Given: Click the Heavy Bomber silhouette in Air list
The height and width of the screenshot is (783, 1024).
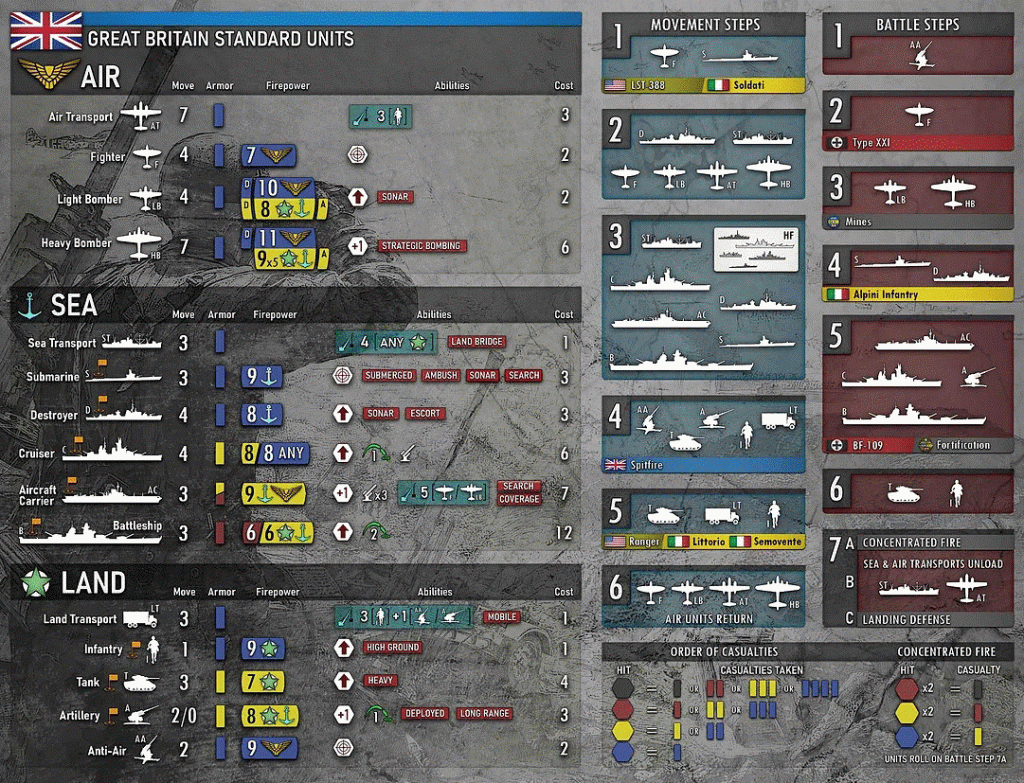Looking at the screenshot, I should 139,242.
